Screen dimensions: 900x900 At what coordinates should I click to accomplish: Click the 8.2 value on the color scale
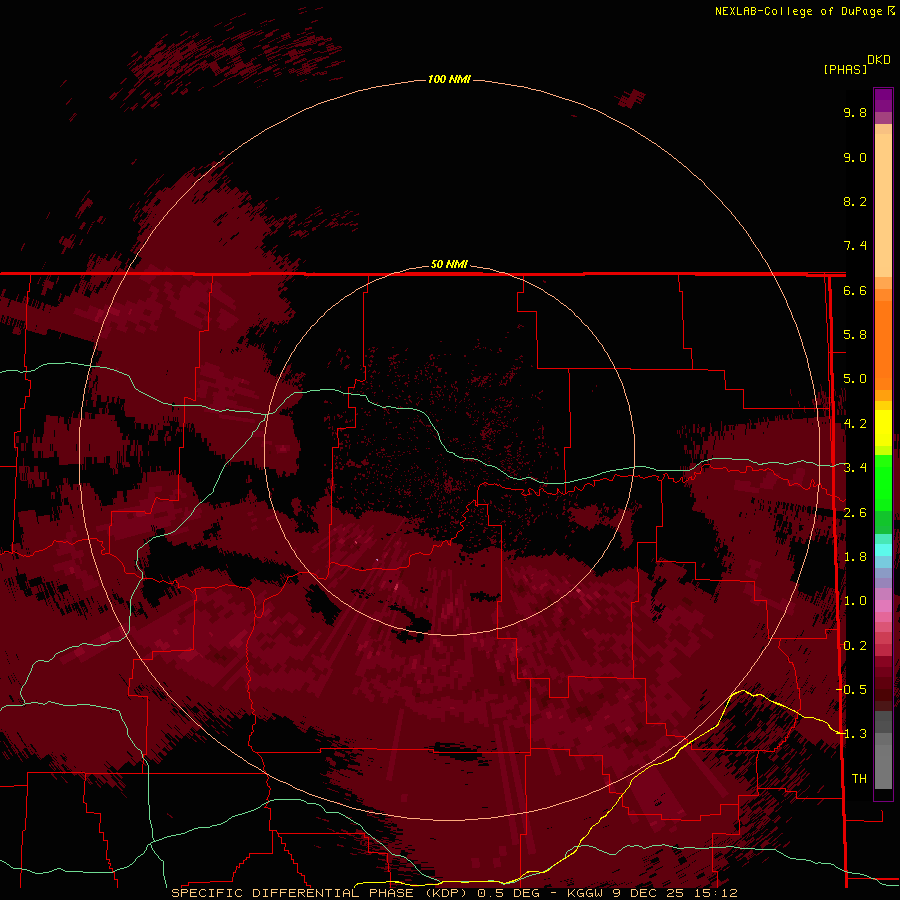(x=855, y=202)
